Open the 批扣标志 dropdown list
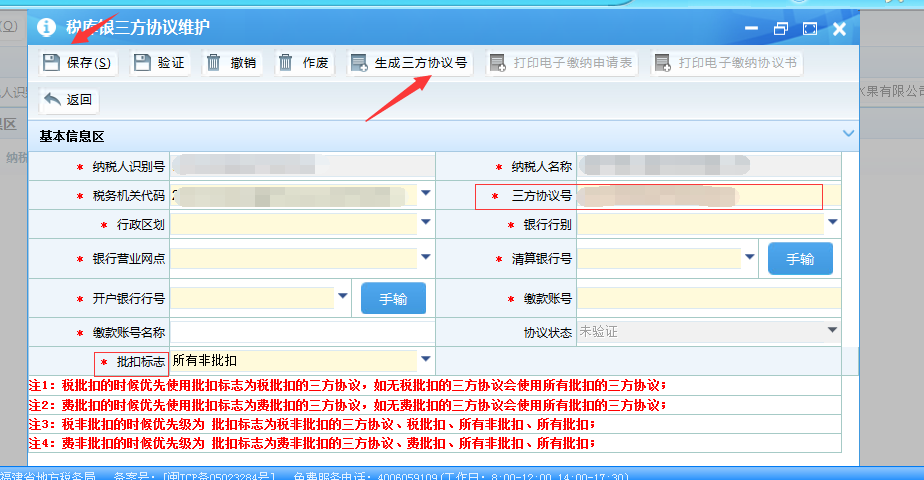 tap(425, 360)
